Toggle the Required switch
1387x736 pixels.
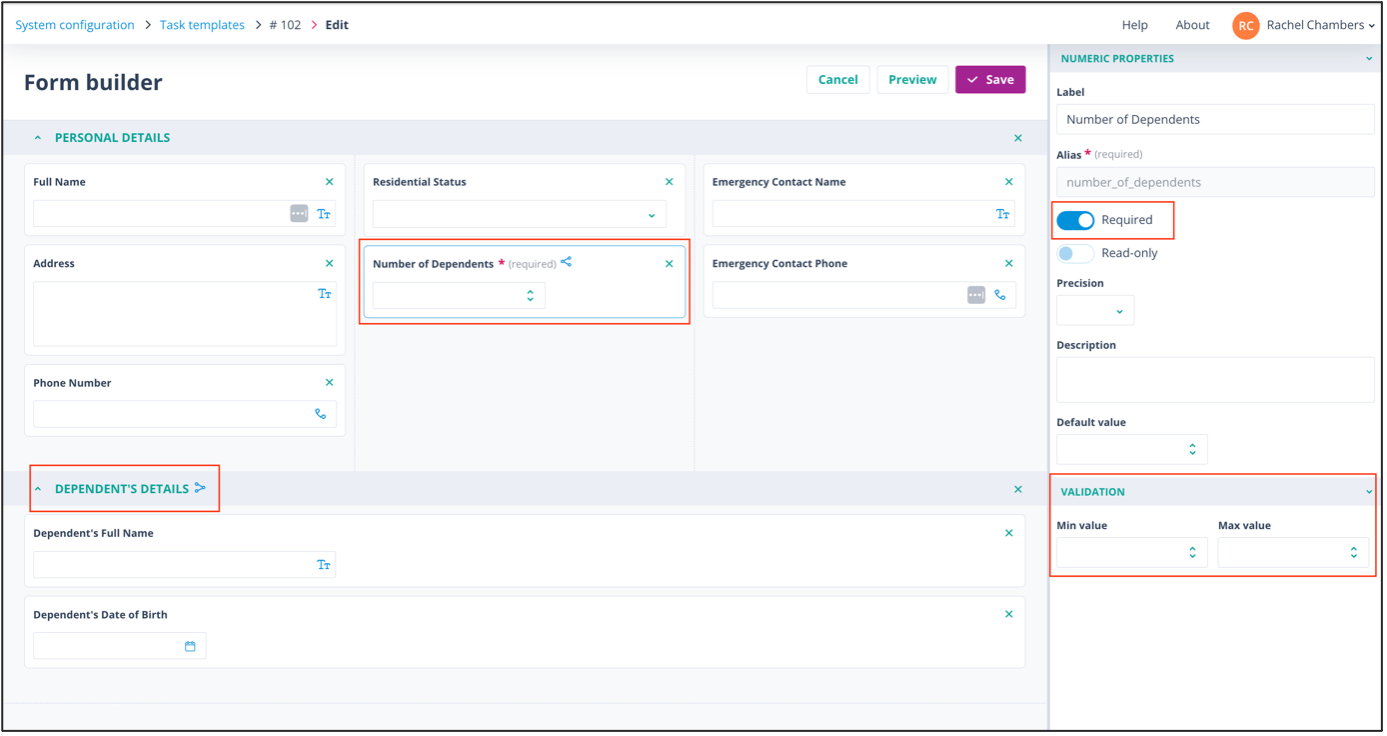tap(1076, 220)
